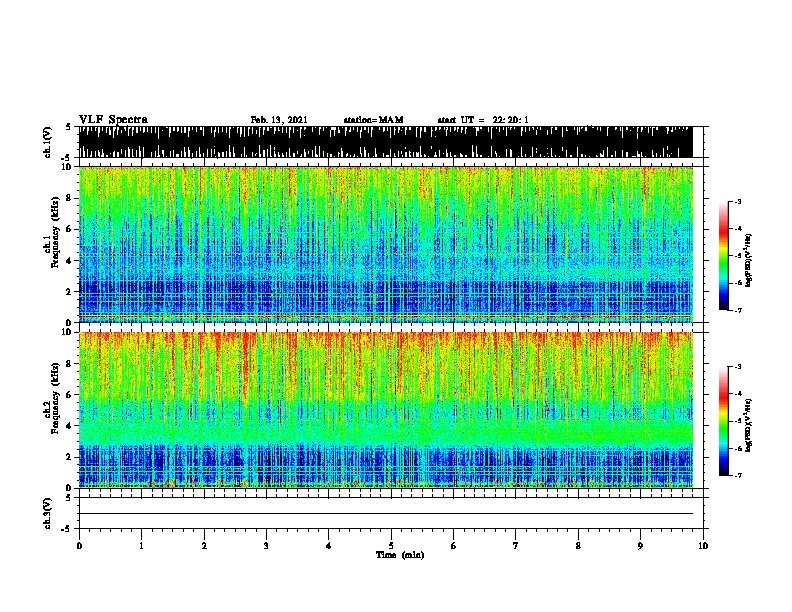Click time axis tick label "9"
The height and width of the screenshot is (612, 792).
tap(640, 546)
